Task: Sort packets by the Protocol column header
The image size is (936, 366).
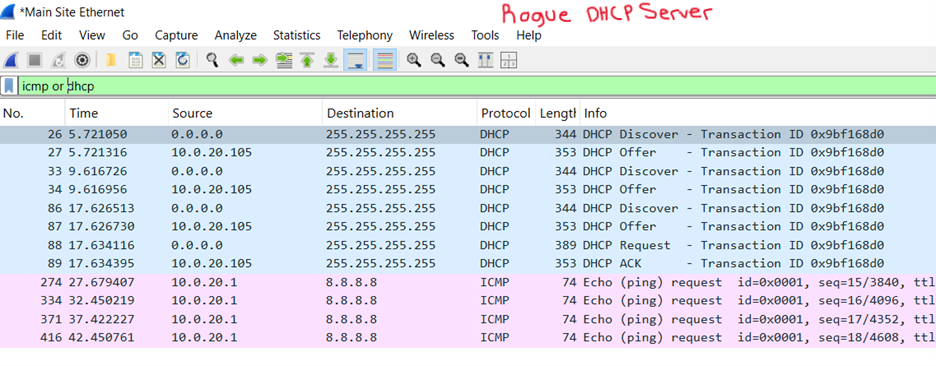Action: (506, 113)
